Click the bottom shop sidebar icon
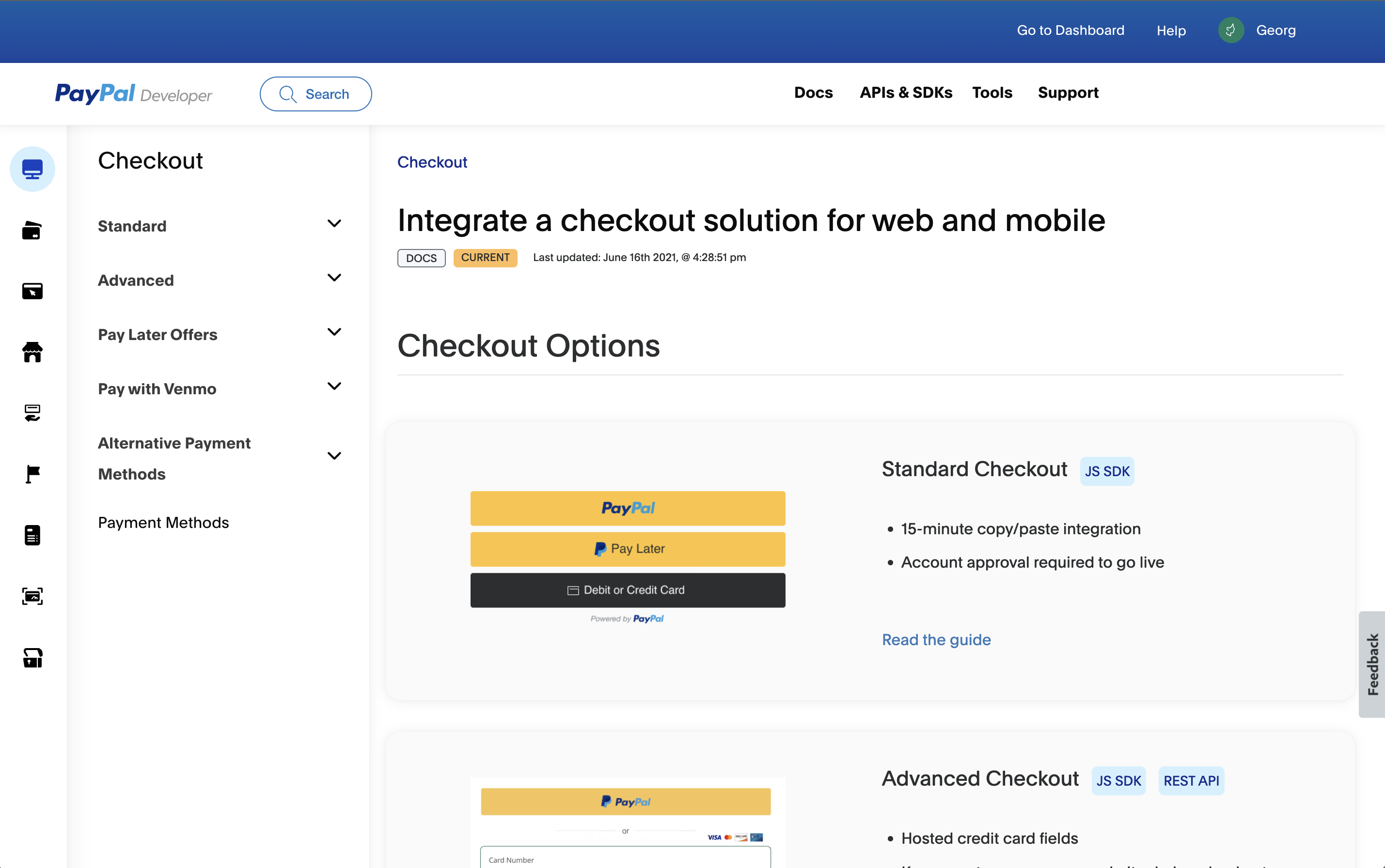Screen dimensions: 1385x868 32,657
